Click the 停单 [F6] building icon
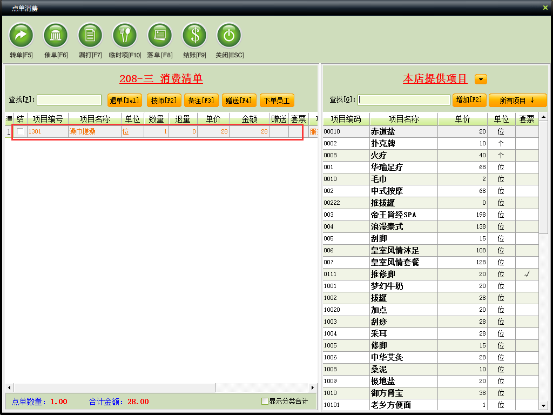Screen dimensions: 553x415 [55, 35]
